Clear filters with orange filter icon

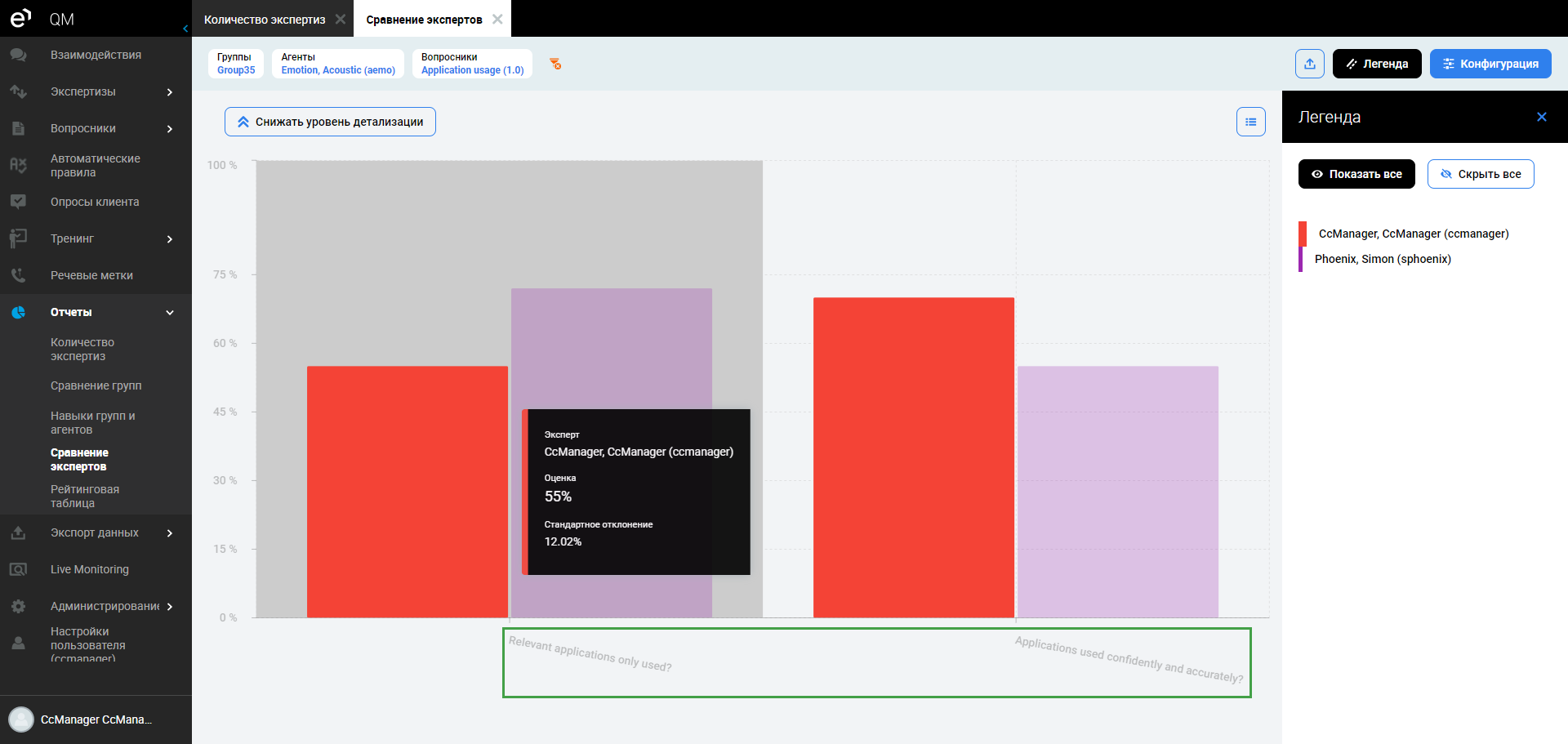[x=555, y=64]
